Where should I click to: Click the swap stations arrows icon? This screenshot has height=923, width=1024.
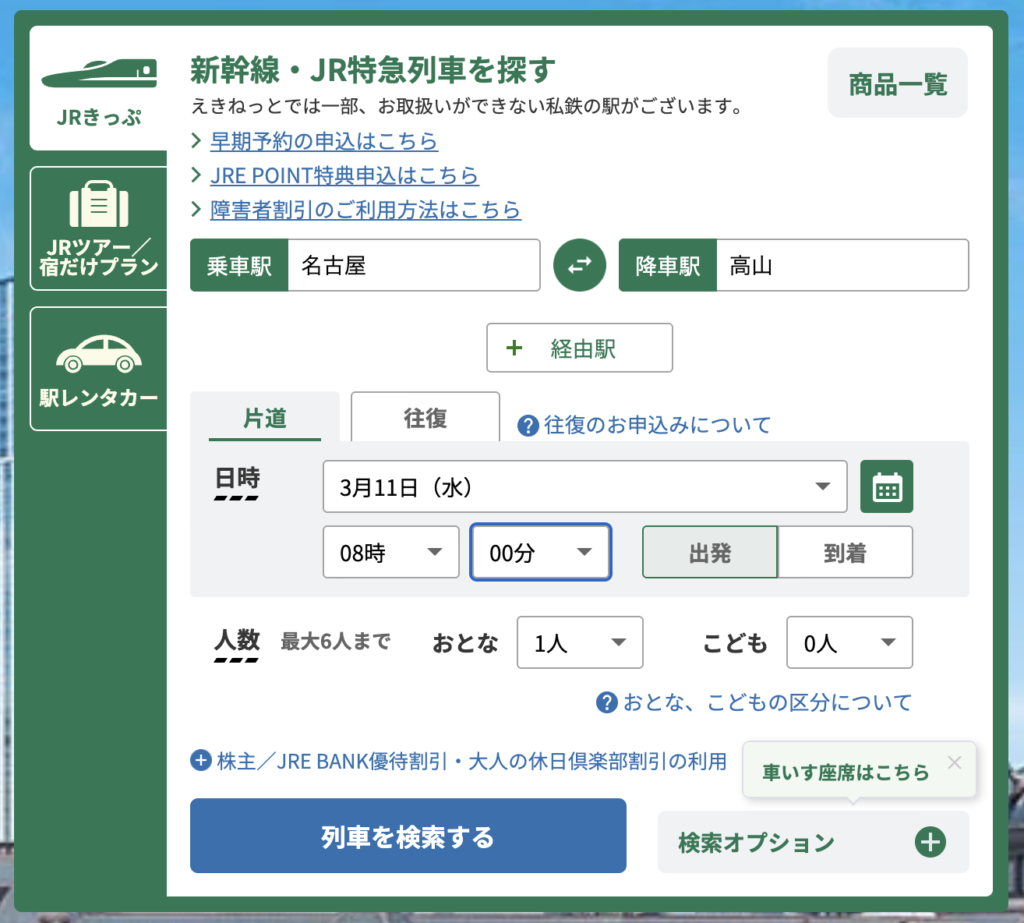click(x=580, y=265)
